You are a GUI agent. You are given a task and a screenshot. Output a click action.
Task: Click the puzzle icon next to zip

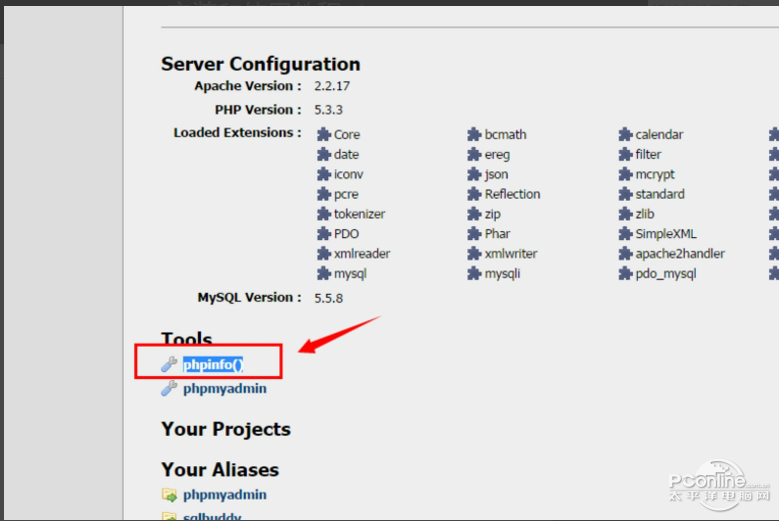pos(474,214)
